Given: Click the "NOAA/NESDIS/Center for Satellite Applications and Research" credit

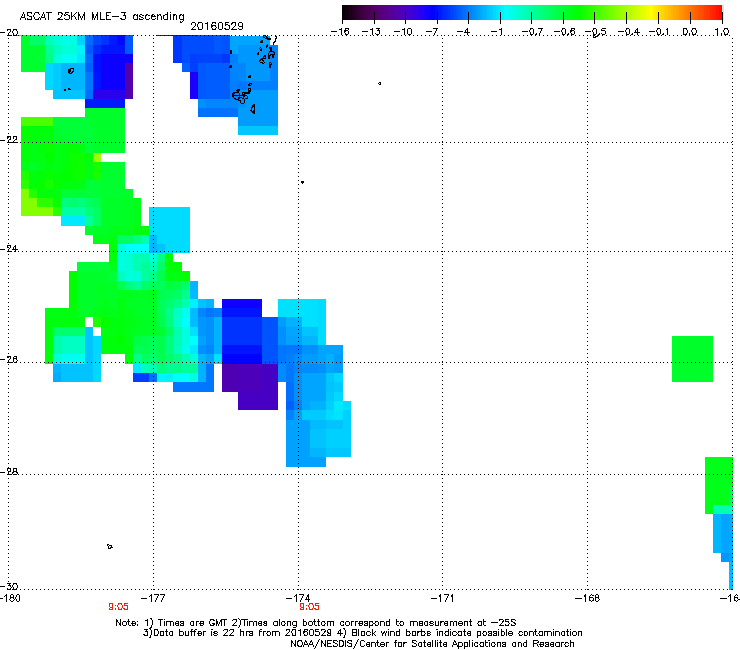Looking at the screenshot, I should point(432,644).
